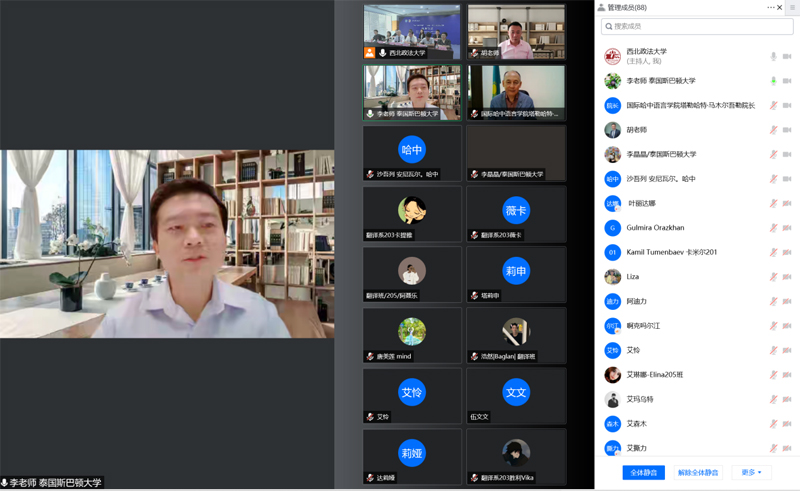This screenshot has height=491, width=800.
Task: Click Liza's profile avatar in member list
Action: point(612,277)
